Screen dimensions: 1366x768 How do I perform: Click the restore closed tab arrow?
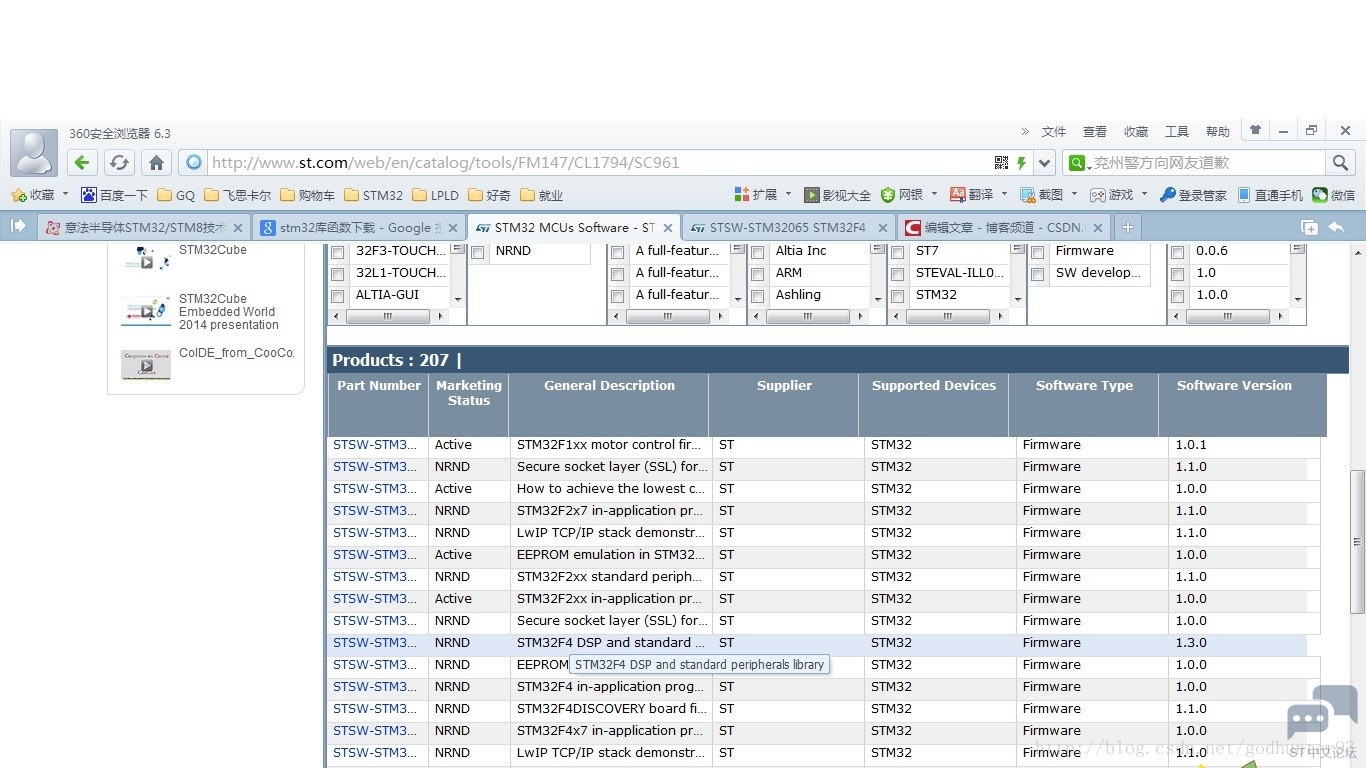[1336, 227]
